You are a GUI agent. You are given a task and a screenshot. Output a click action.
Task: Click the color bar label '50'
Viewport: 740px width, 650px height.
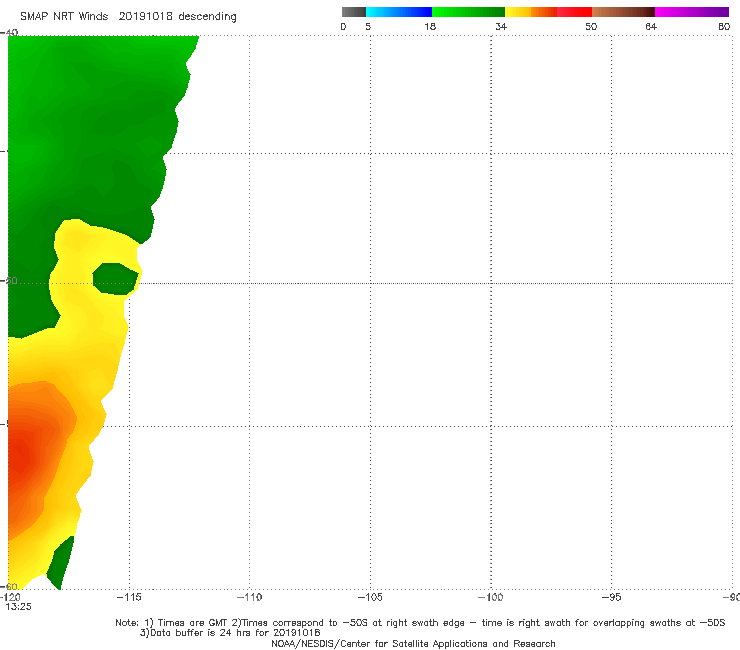click(x=591, y=26)
